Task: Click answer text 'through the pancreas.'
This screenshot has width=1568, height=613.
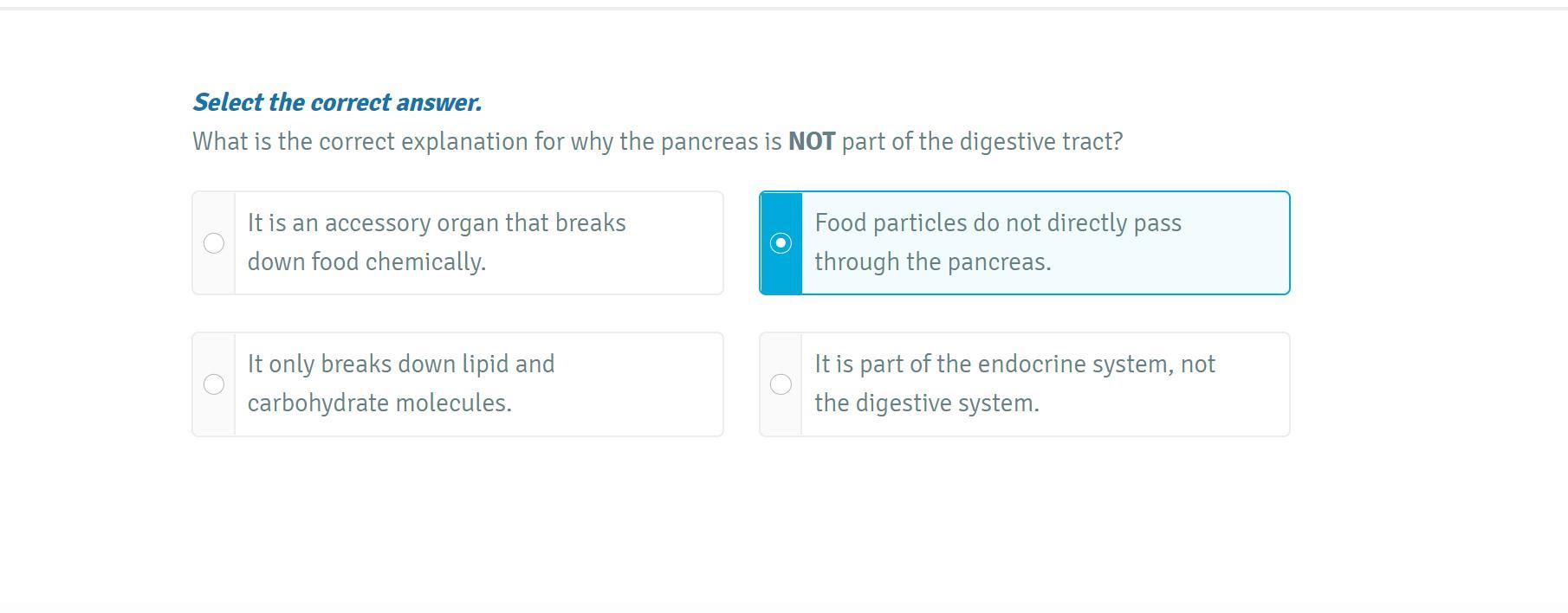Action: click(932, 261)
